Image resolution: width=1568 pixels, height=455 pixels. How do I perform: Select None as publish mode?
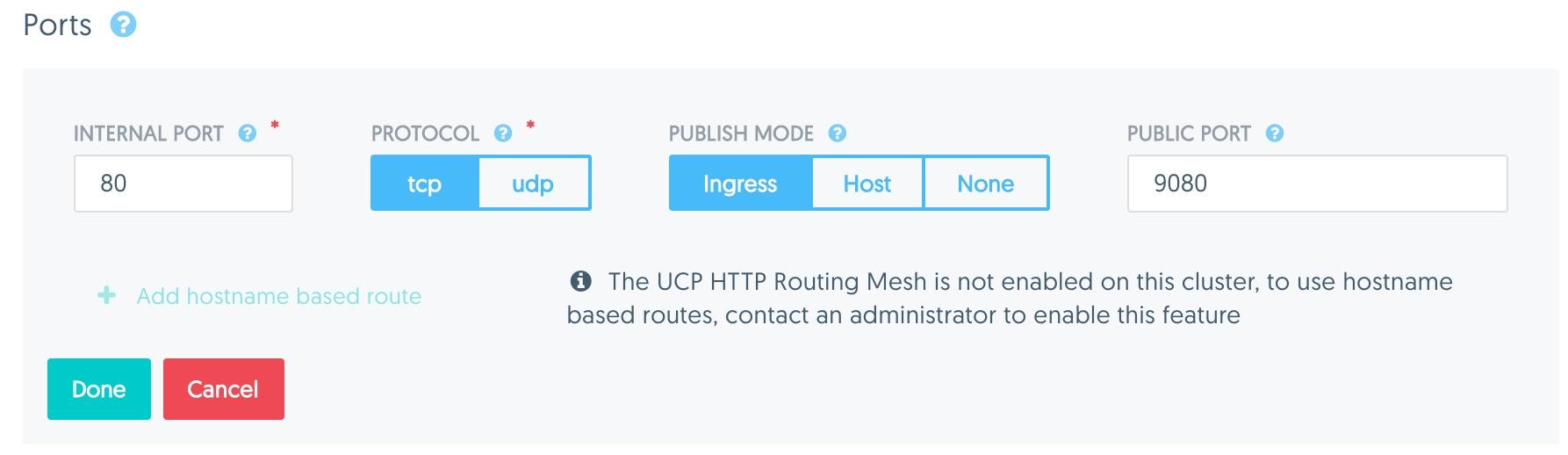[986, 183]
